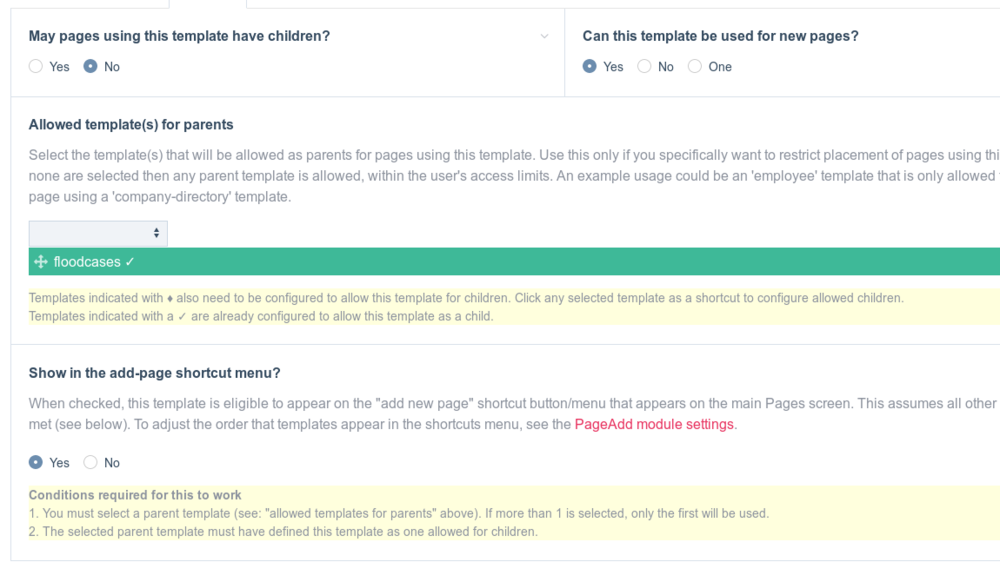Select No for pages having children
1000x562 pixels.
pos(91,66)
